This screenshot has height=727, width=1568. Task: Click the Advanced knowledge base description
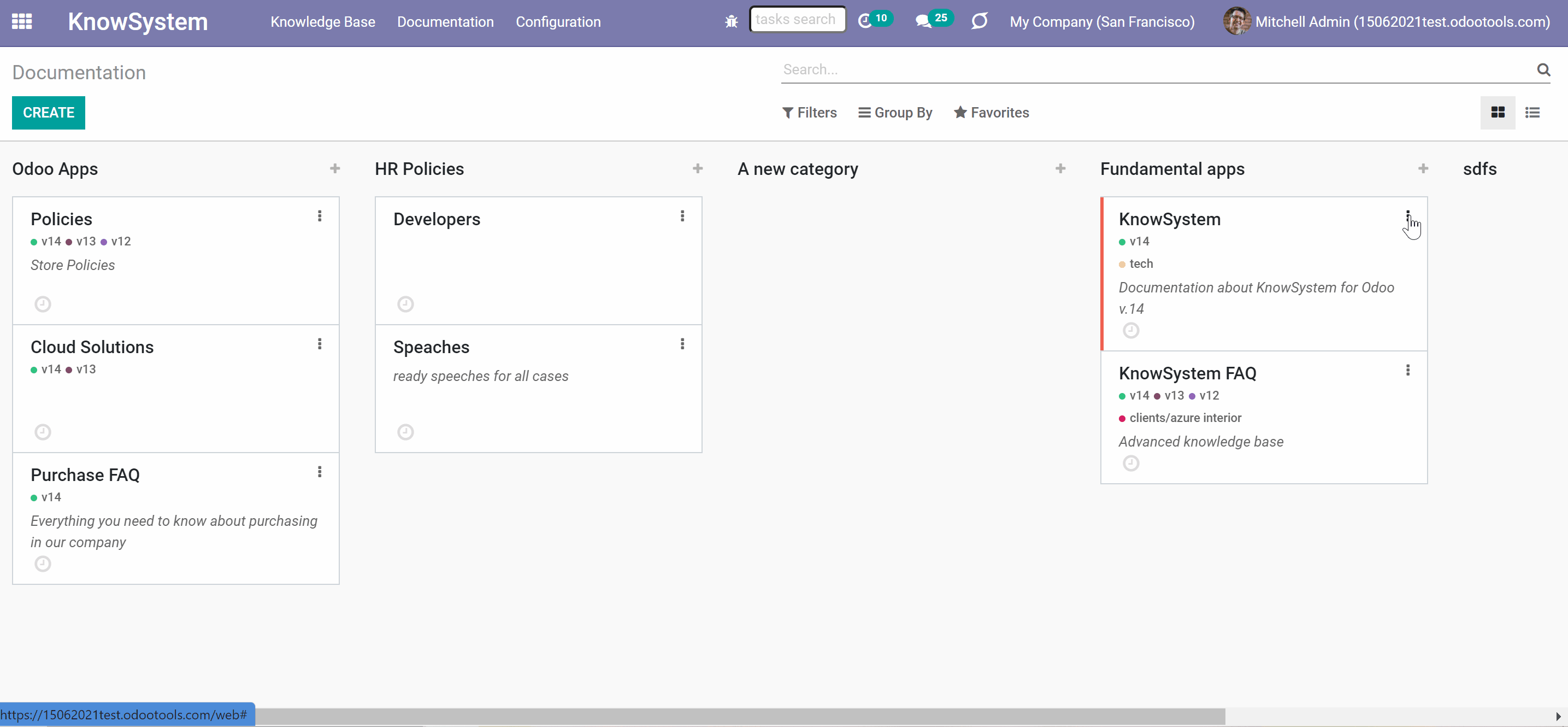click(1201, 442)
